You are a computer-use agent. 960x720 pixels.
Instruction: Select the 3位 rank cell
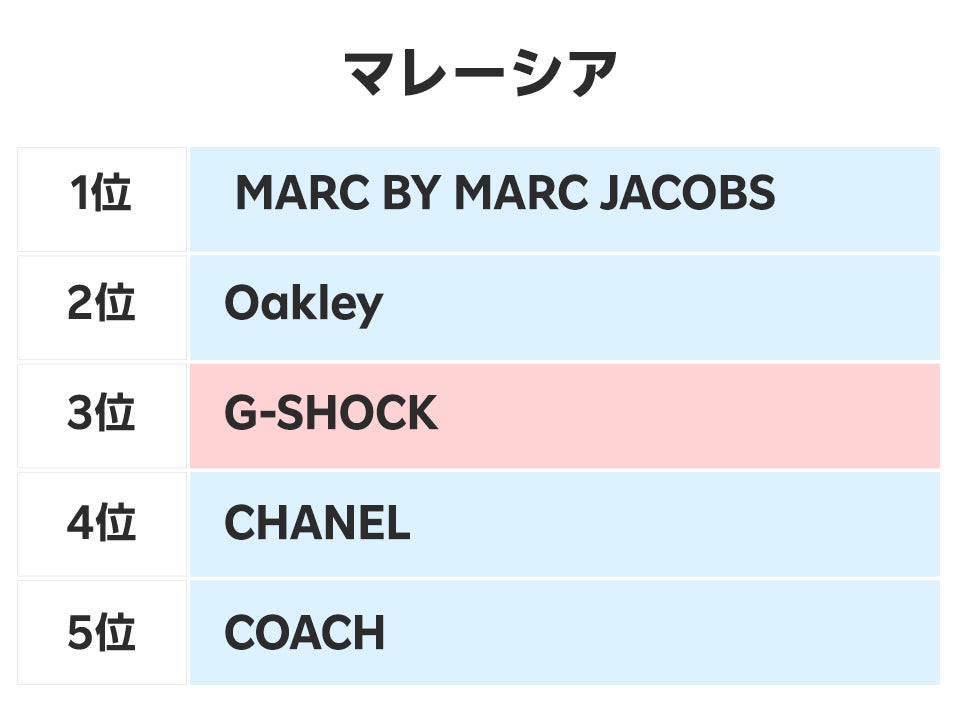(101, 413)
